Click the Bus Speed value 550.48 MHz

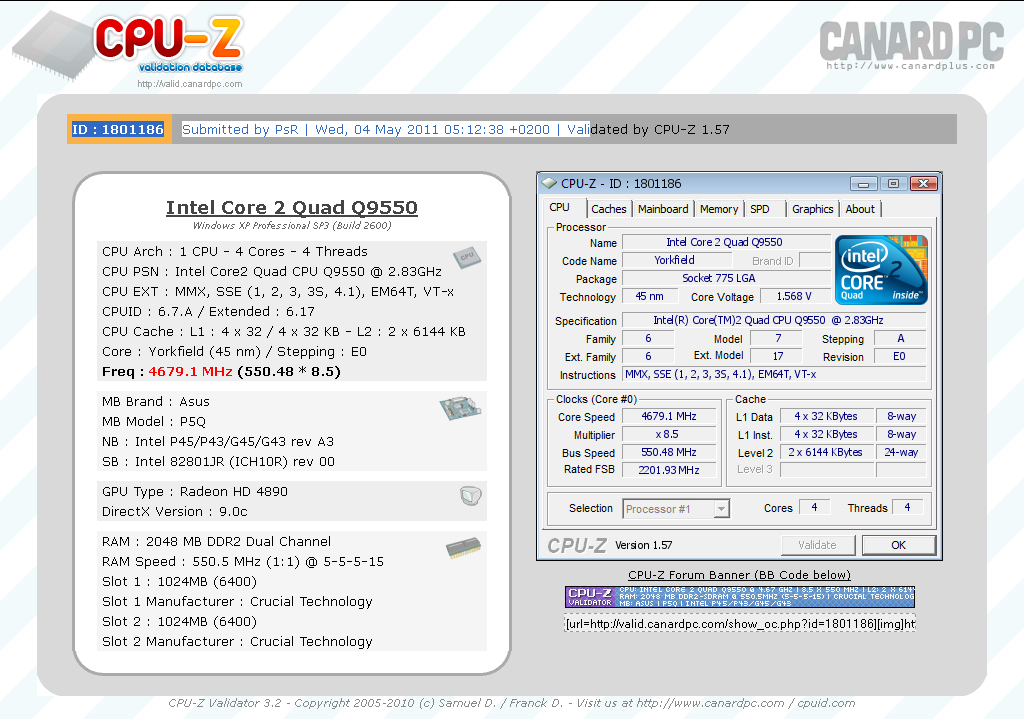669,452
